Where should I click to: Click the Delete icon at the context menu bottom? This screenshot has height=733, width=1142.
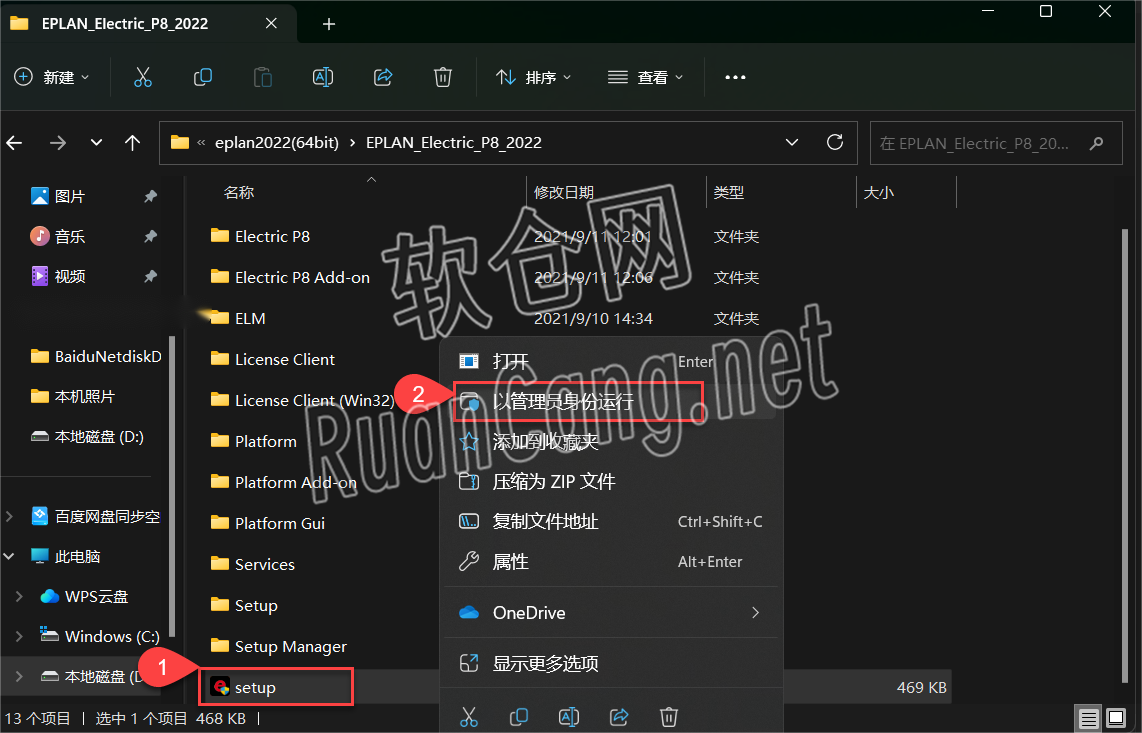pyautogui.click(x=668, y=717)
